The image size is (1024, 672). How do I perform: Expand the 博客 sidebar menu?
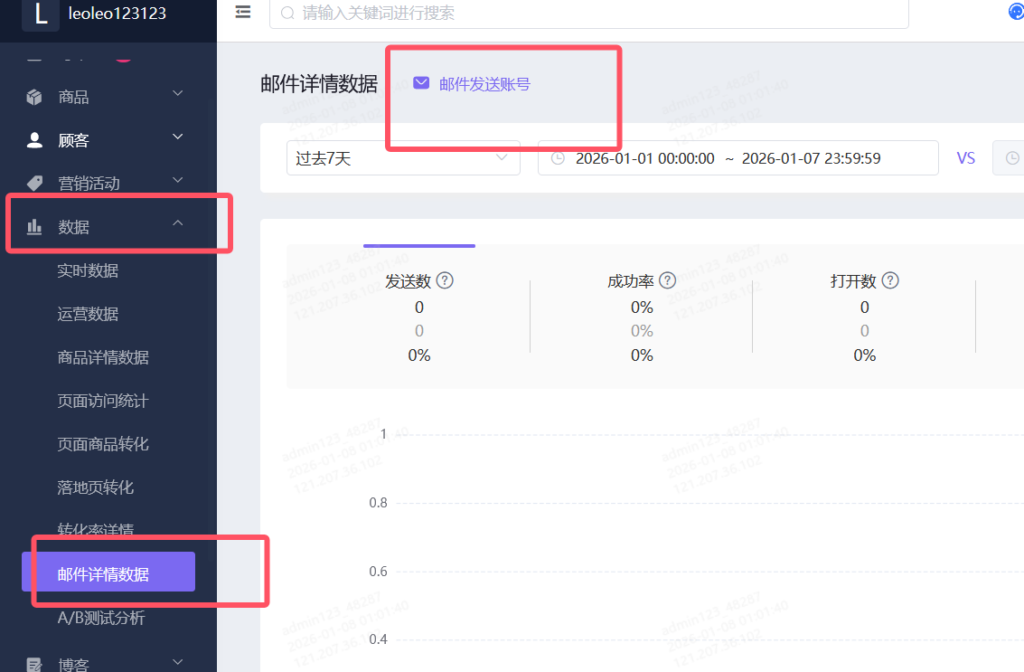[178, 661]
